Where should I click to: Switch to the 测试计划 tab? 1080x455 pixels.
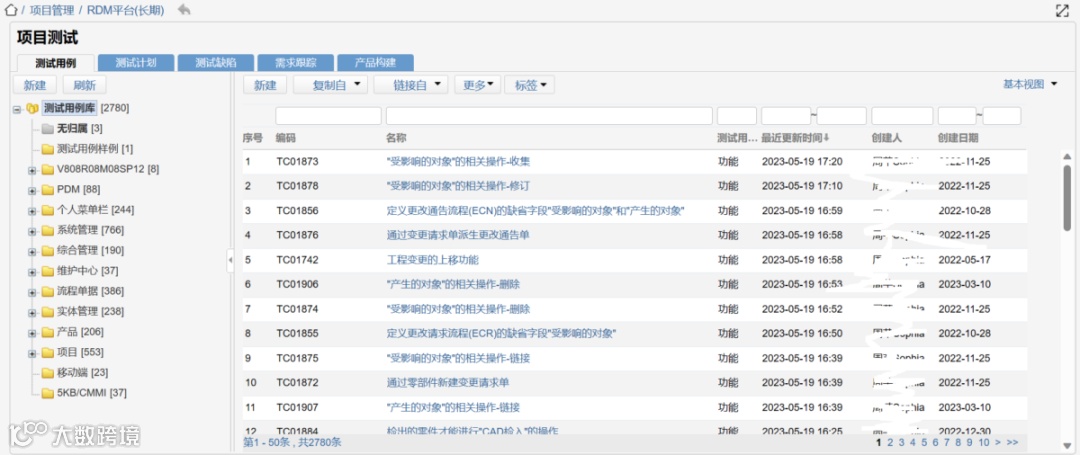[x=136, y=63]
